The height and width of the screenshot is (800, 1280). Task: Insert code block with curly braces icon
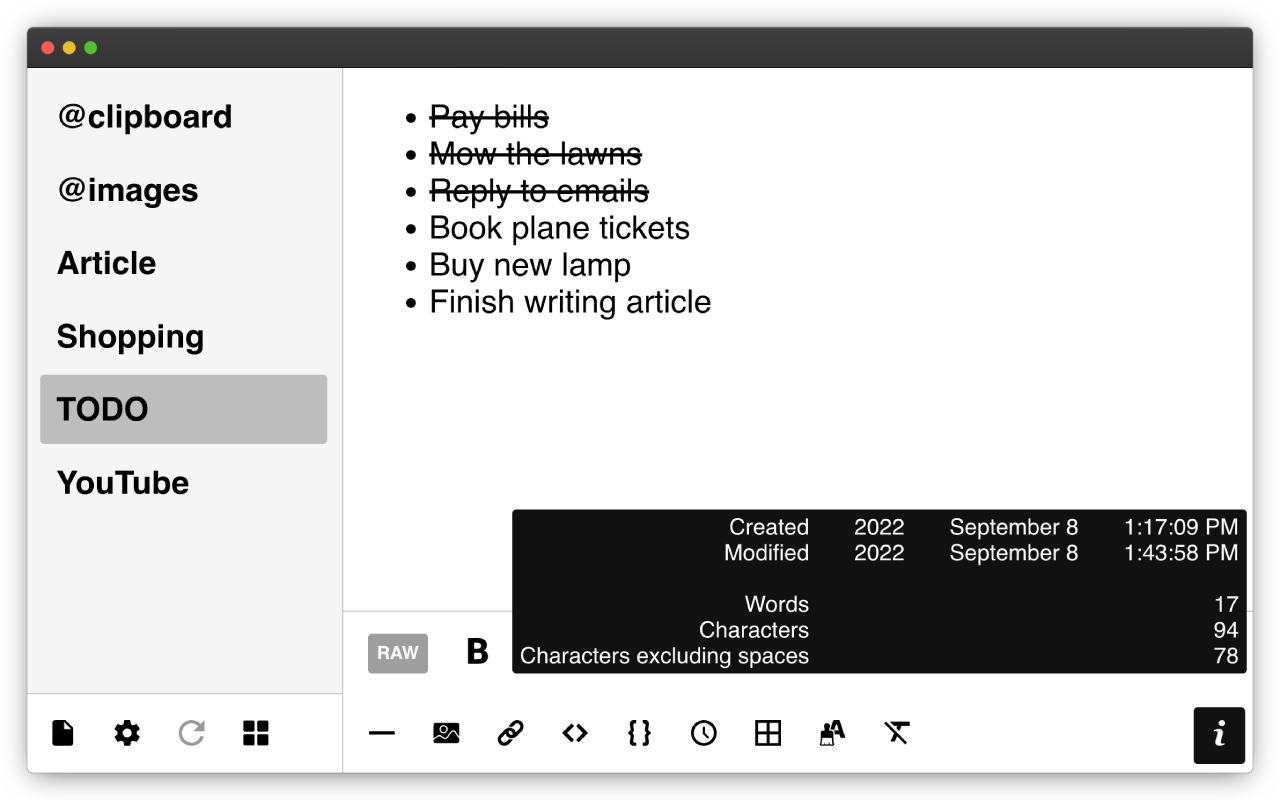click(x=639, y=733)
